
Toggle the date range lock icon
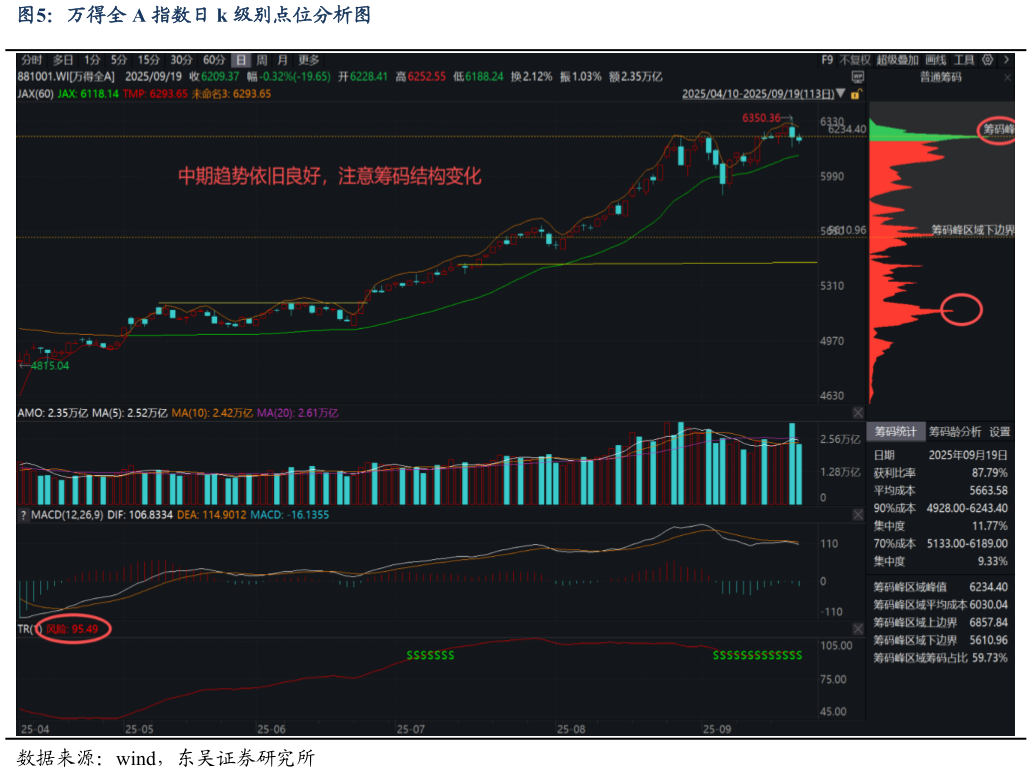coord(856,93)
